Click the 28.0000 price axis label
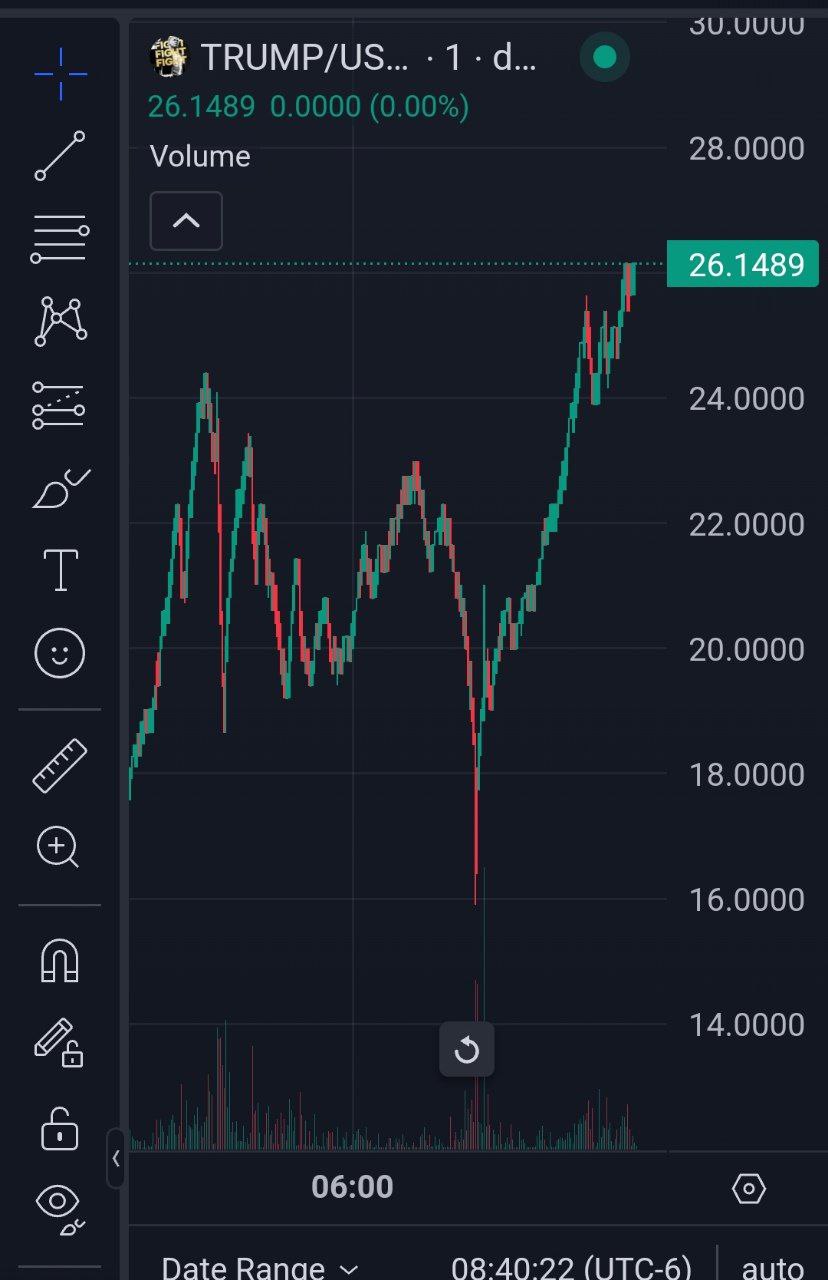 (746, 148)
